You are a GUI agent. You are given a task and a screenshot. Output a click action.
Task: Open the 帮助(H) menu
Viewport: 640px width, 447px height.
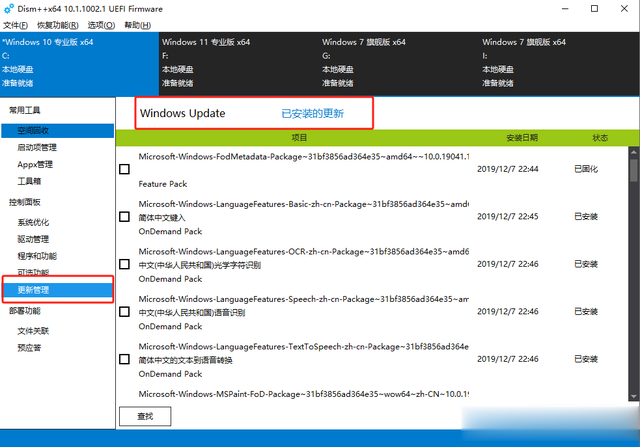138,25
